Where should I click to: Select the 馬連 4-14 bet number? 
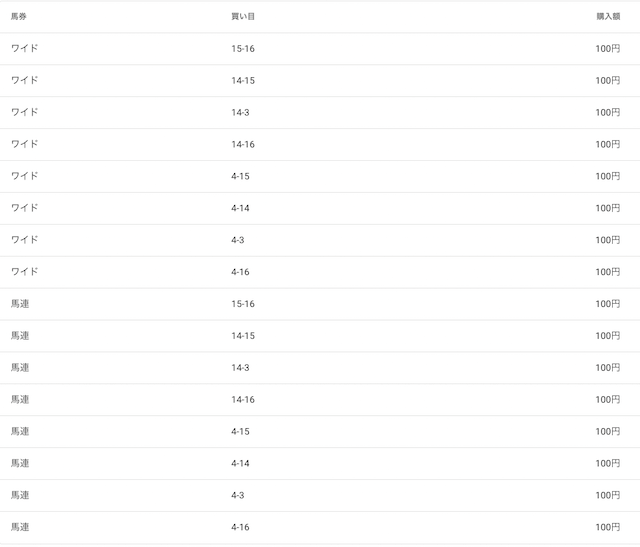click(x=240, y=463)
